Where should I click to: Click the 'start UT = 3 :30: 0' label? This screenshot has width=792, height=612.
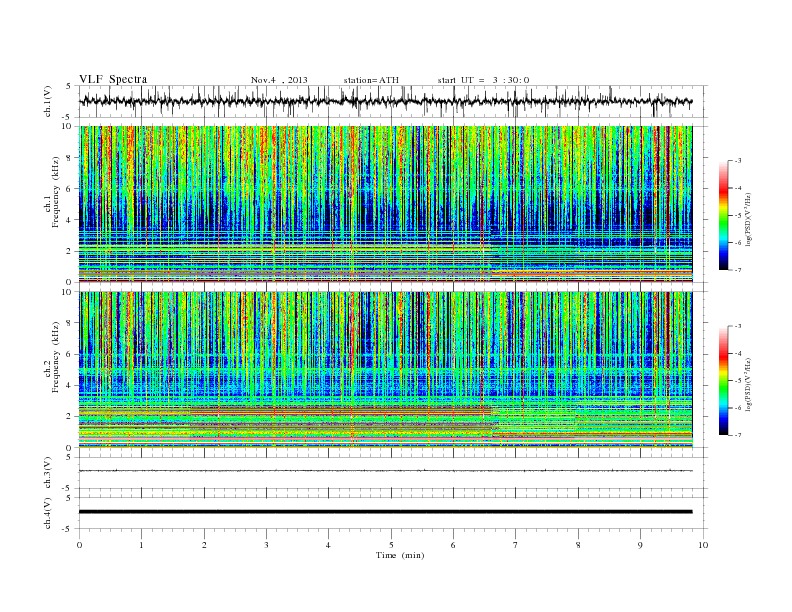483,80
